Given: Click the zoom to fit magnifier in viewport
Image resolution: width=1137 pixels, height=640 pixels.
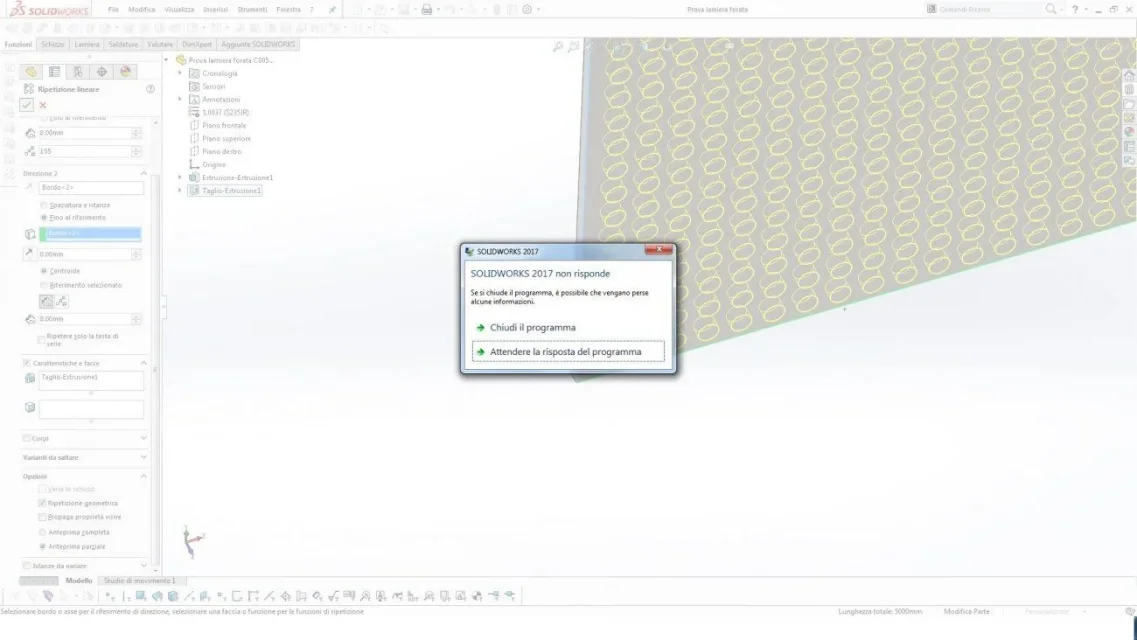Looking at the screenshot, I should coord(558,47).
